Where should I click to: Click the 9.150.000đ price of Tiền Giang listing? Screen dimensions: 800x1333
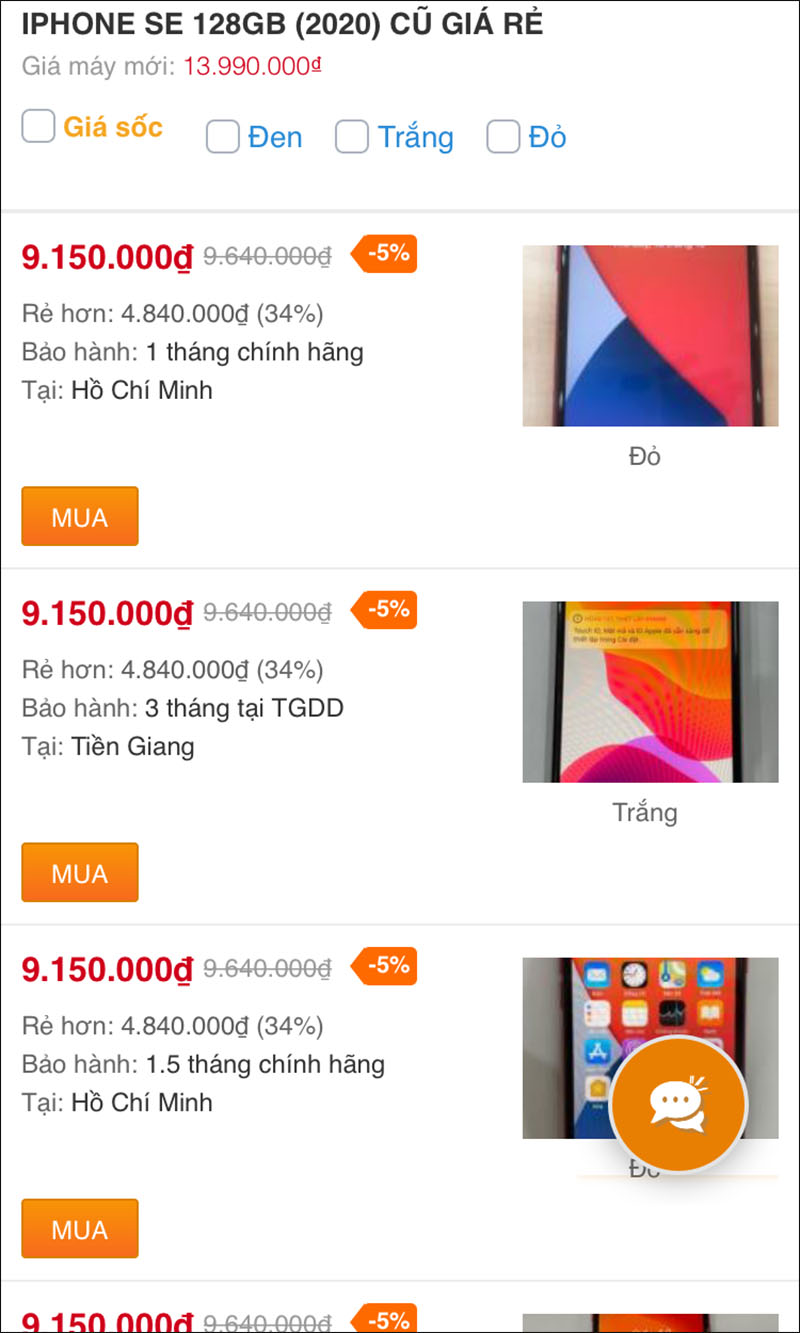(106, 613)
